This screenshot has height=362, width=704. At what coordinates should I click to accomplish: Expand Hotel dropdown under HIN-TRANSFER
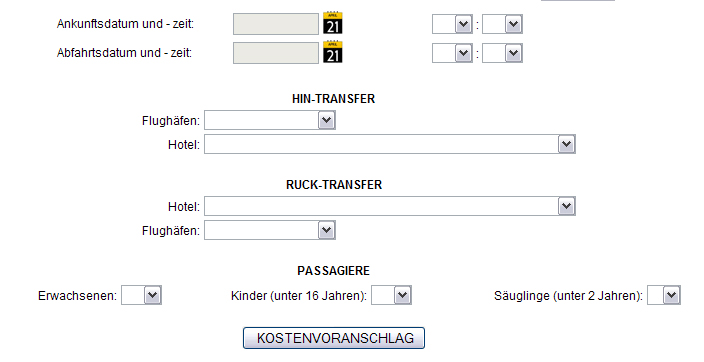(x=390, y=144)
